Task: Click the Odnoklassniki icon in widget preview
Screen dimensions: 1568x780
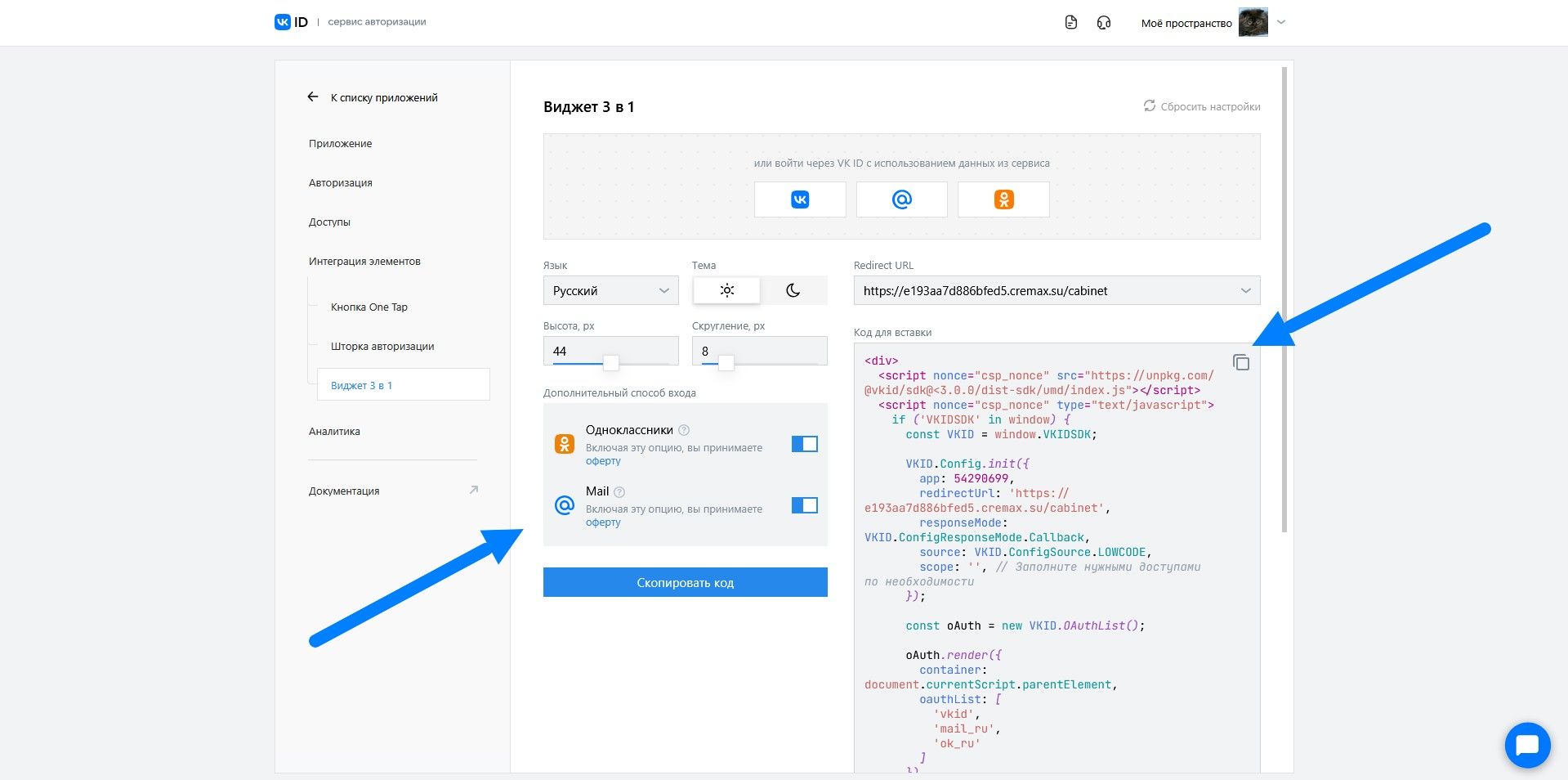Action: [x=1003, y=199]
